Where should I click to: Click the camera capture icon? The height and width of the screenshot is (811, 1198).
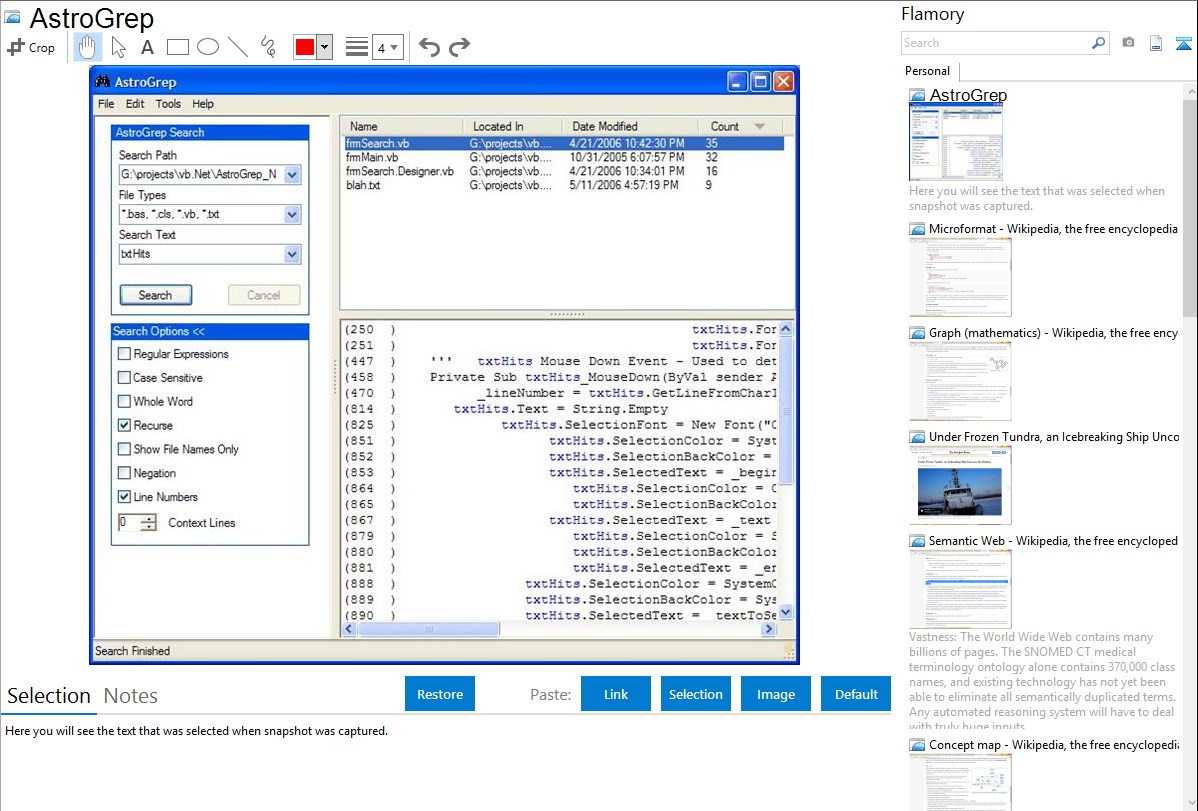pyautogui.click(x=1128, y=43)
